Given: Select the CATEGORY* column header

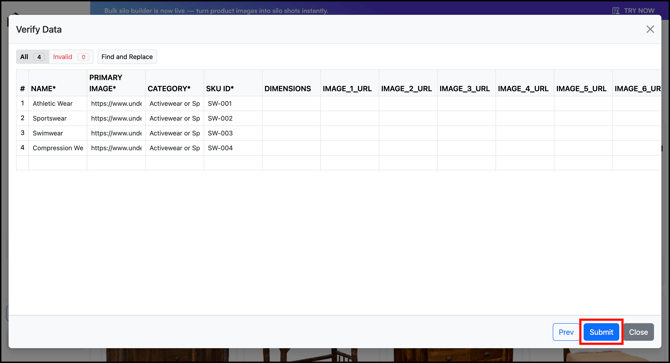Looking at the screenshot, I should tap(174, 83).
